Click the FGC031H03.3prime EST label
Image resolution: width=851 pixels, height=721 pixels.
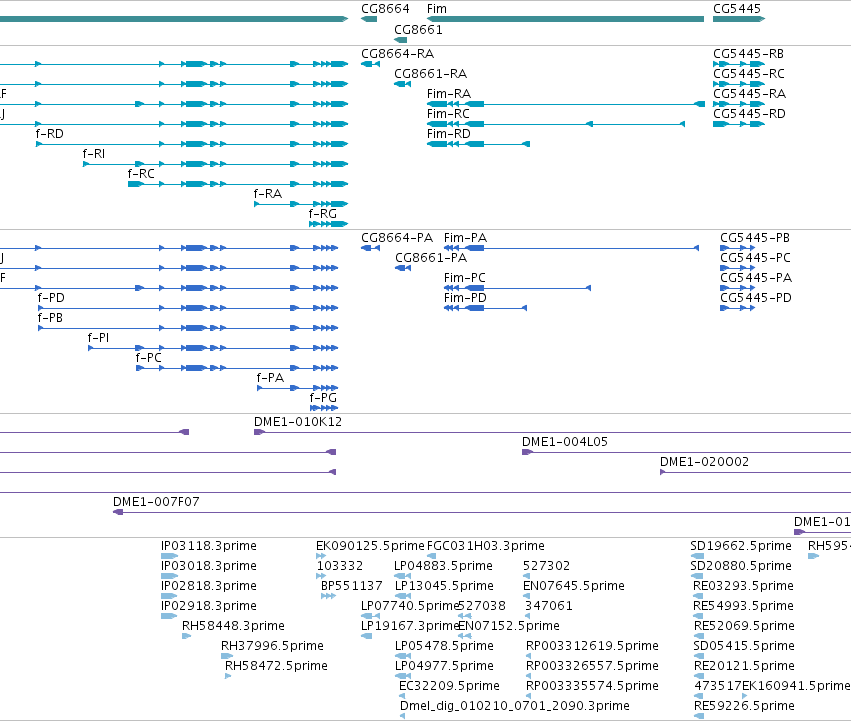[x=486, y=546]
